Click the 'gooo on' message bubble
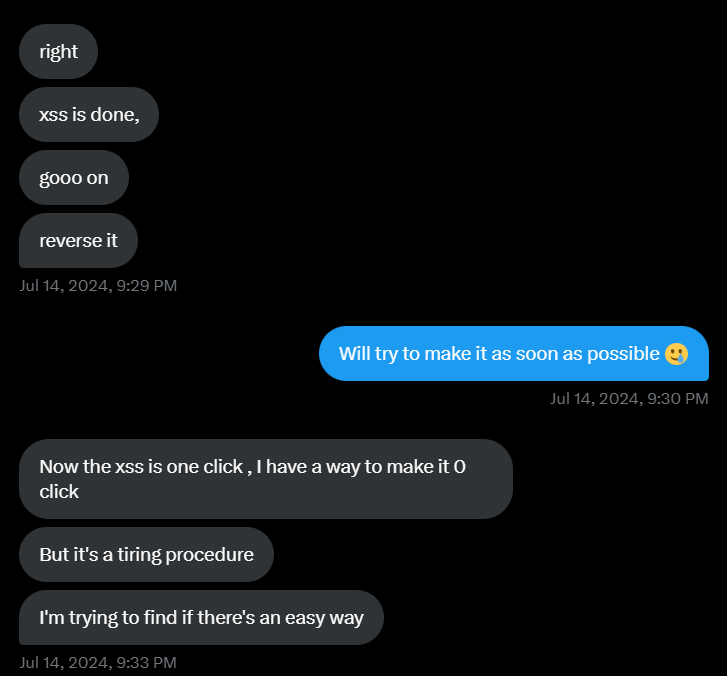Viewport: 727px width, 676px height. (x=74, y=178)
